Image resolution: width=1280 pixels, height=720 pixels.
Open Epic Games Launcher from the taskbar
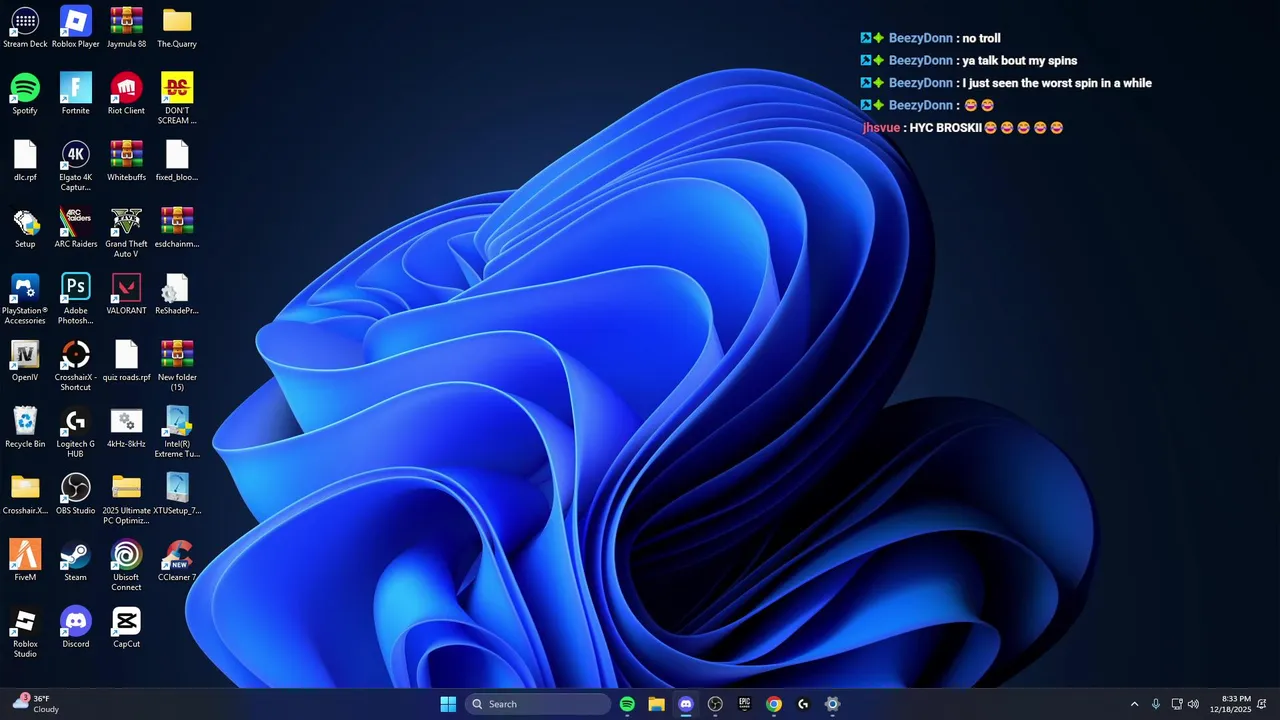[744, 704]
